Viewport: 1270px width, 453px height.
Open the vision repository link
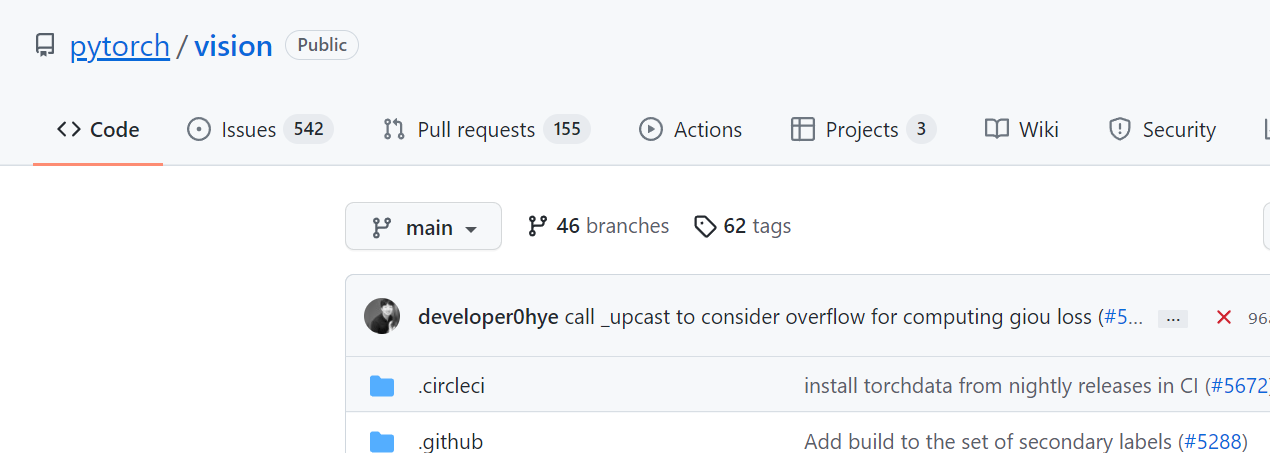[233, 46]
